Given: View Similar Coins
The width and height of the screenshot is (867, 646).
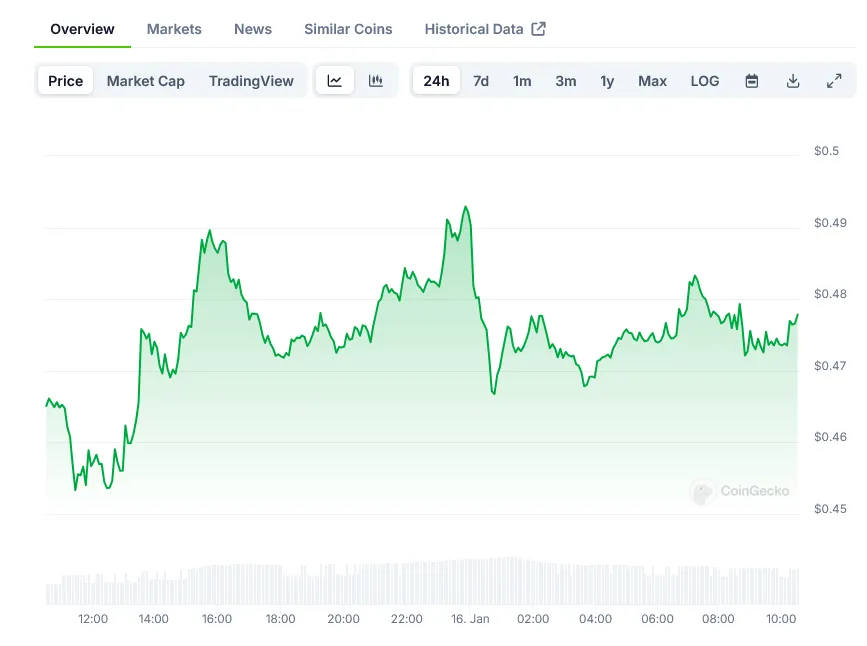Looking at the screenshot, I should coord(348,29).
